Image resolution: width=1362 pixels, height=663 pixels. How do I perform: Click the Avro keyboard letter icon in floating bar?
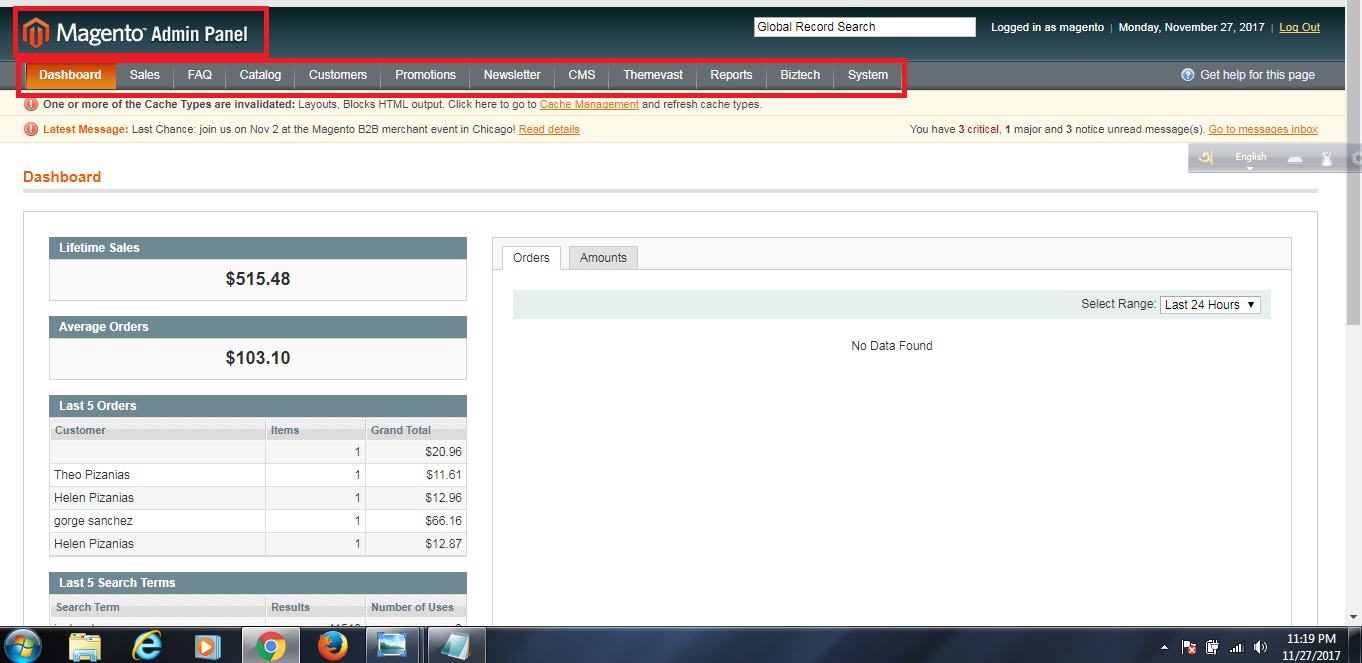1206,158
